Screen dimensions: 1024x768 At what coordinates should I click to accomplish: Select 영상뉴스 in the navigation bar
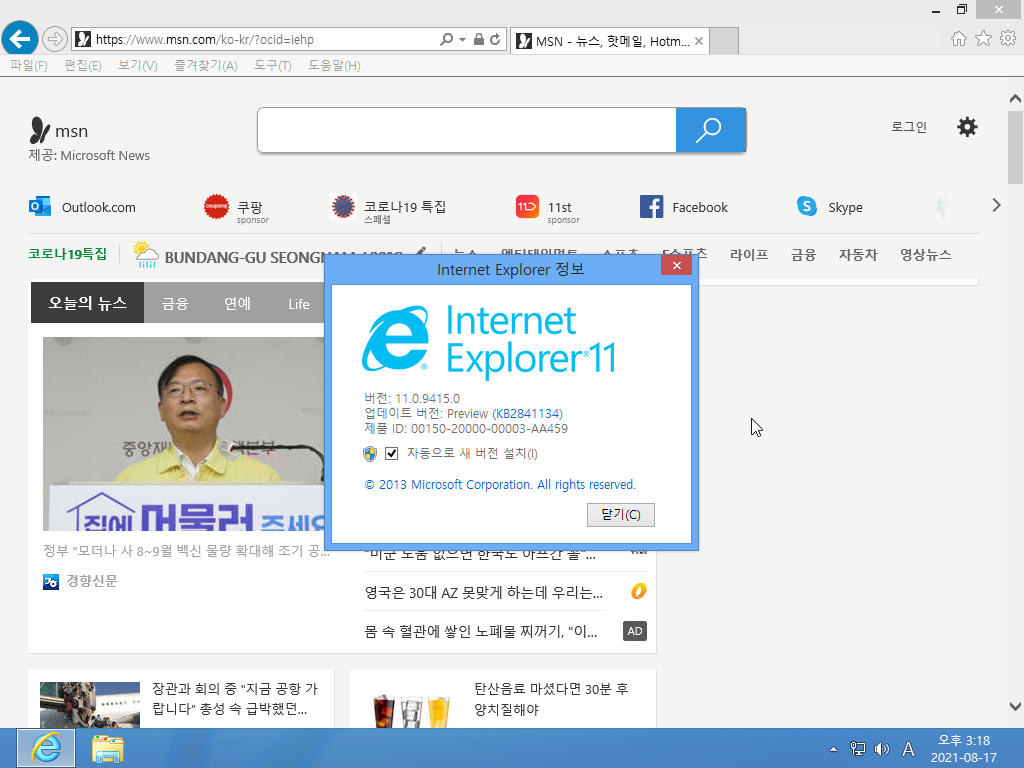click(x=925, y=255)
